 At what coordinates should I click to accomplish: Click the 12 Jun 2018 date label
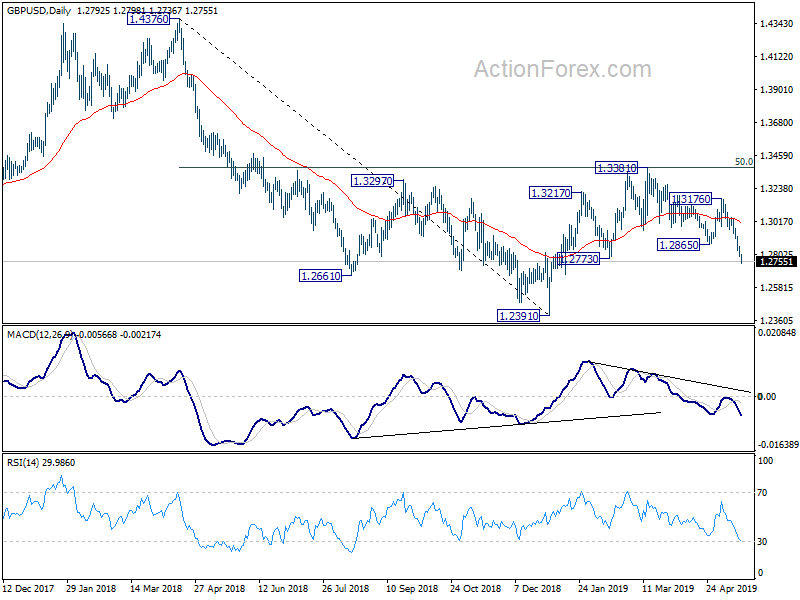click(283, 588)
